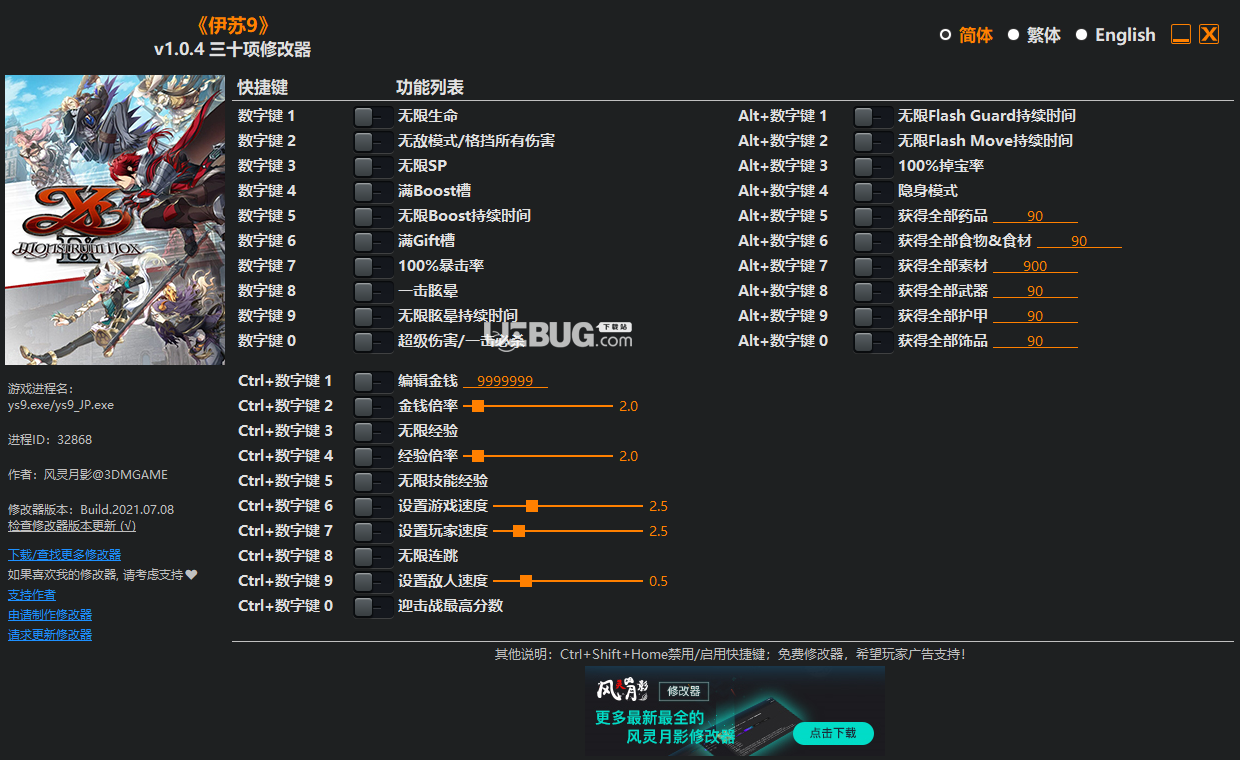Viewport: 1240px width, 760px height.
Task: Turn on 无限经验 switch
Action: 373,432
